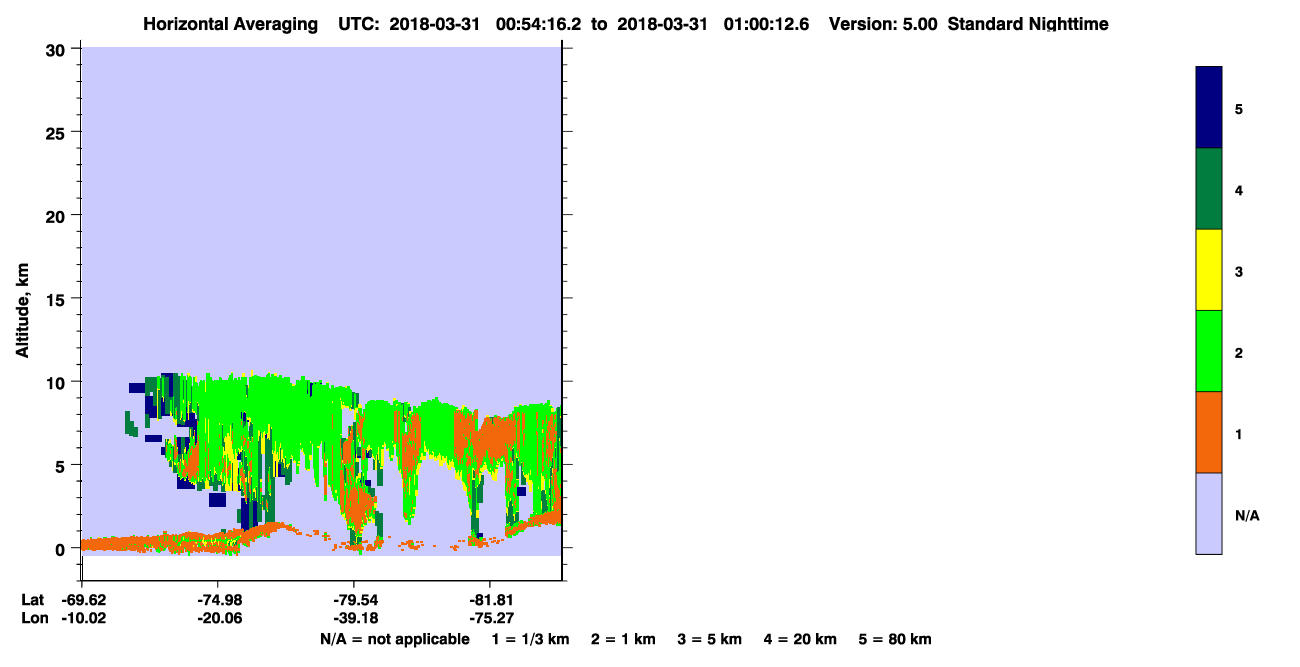The height and width of the screenshot is (667, 1300).
Task: Click the 'Lon' axis row label
Action: 33,618
